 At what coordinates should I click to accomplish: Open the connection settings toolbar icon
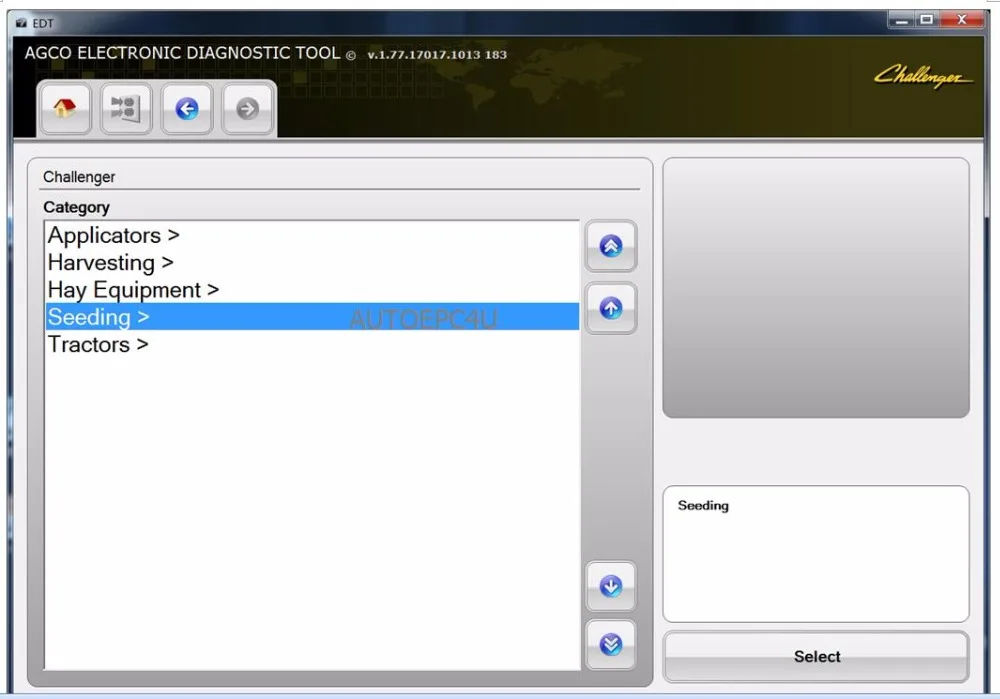pos(126,108)
